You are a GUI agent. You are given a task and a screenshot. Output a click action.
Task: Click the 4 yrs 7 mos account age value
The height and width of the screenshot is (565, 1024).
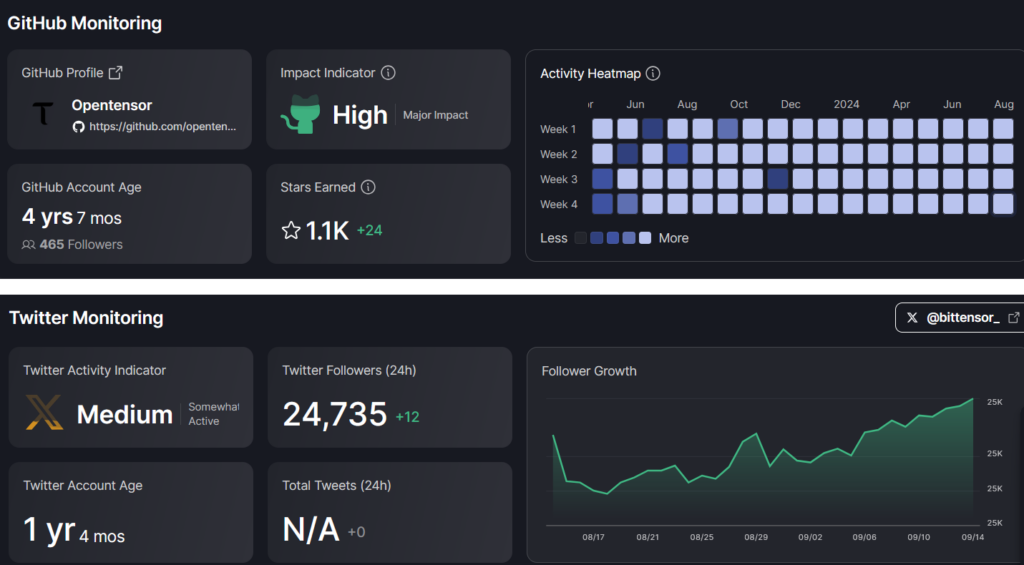click(72, 217)
